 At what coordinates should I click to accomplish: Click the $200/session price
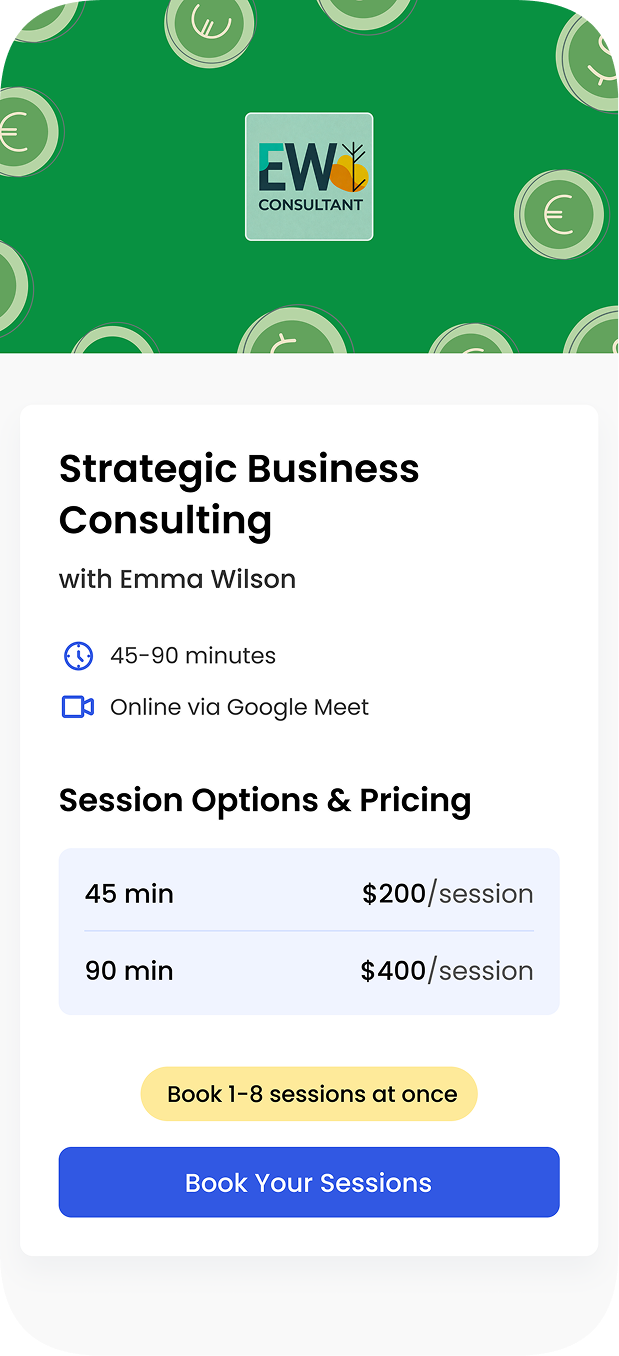(447, 893)
